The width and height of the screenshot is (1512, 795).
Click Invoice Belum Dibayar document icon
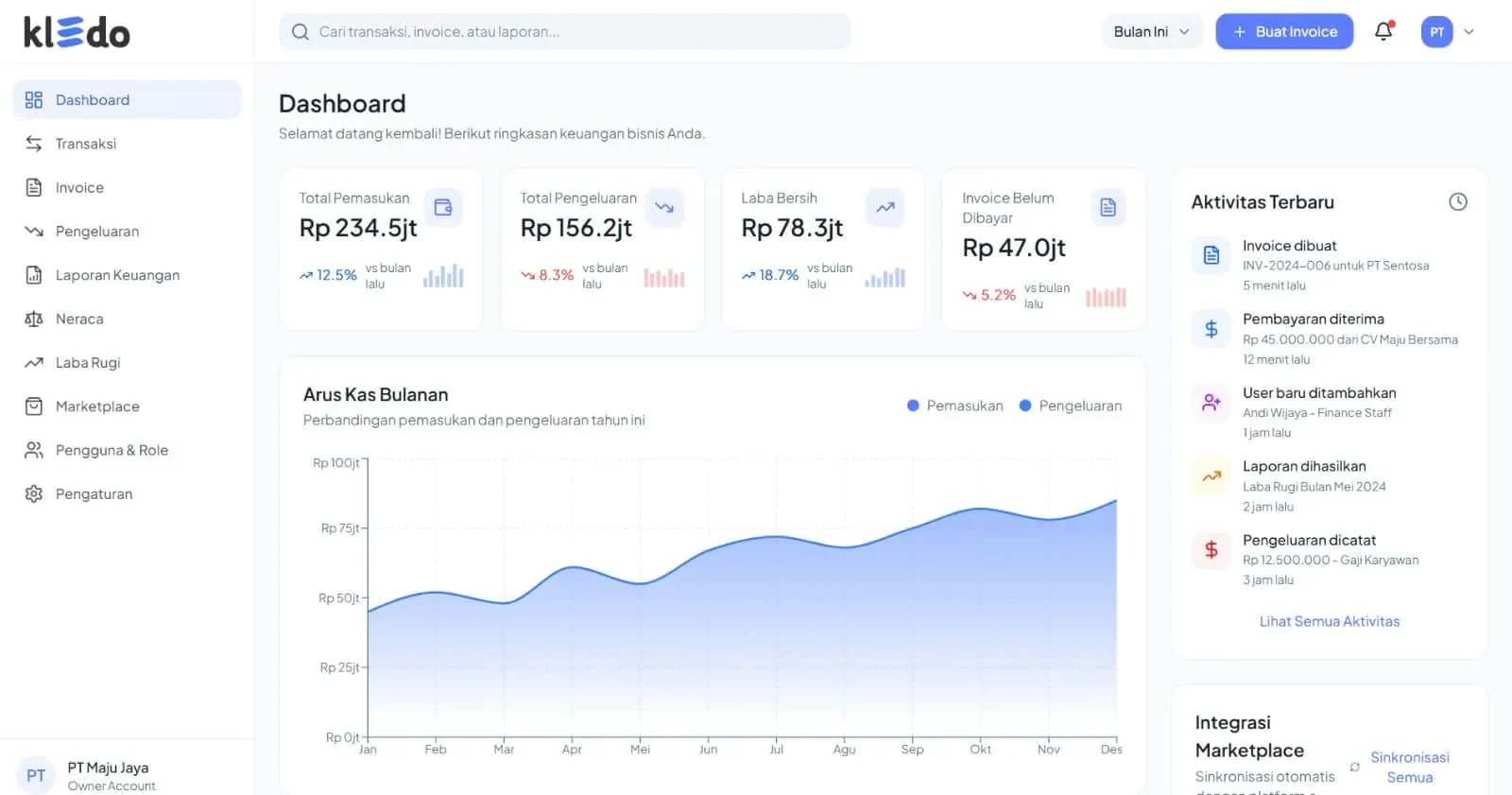1108,207
